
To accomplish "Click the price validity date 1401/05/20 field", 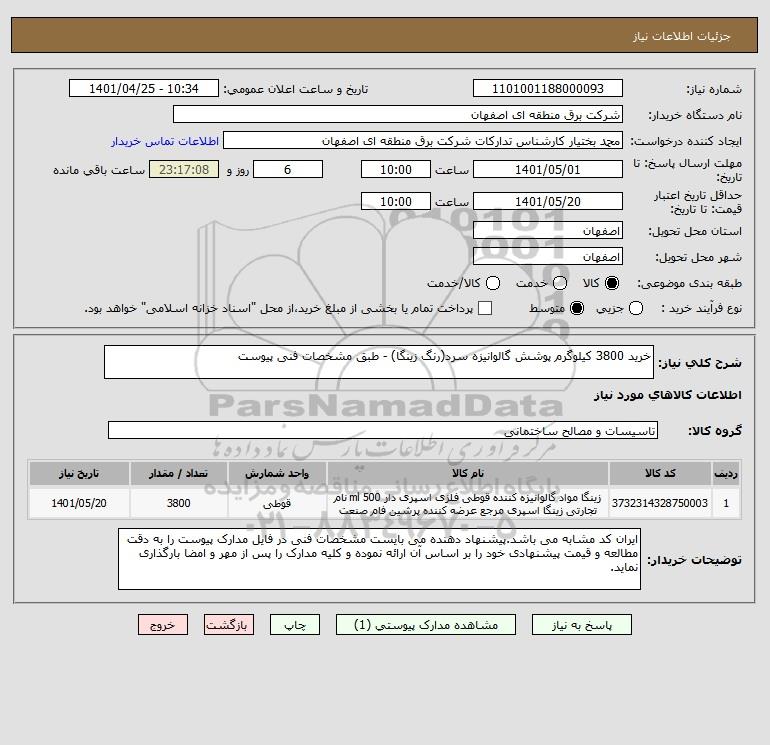I will pos(548,201).
